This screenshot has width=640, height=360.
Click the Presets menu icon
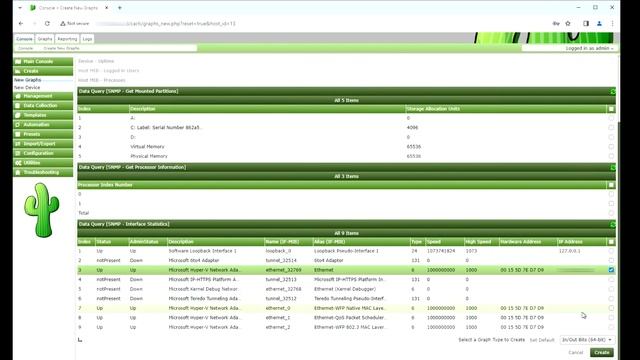(x=18, y=134)
